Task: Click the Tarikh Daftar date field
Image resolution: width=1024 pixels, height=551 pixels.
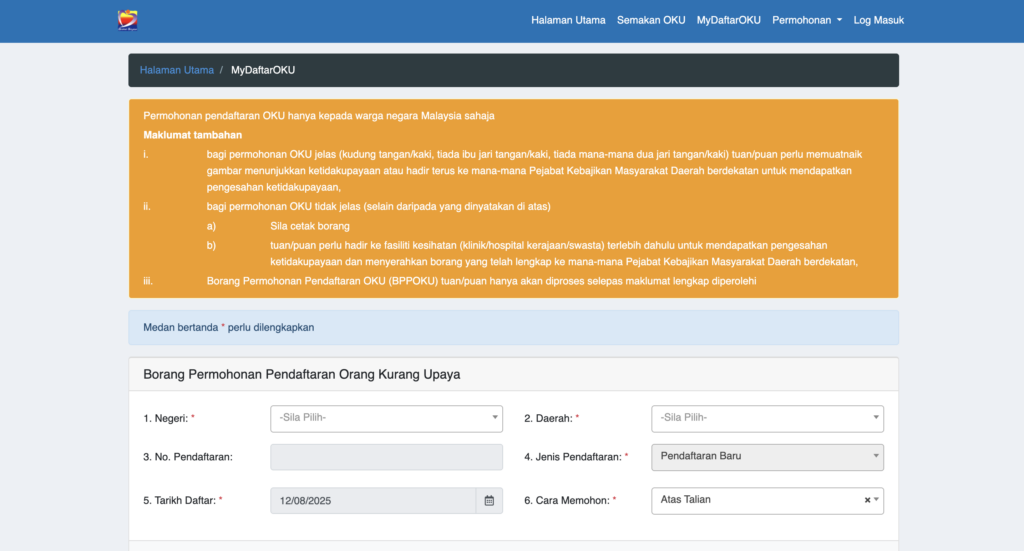Action: [x=372, y=500]
